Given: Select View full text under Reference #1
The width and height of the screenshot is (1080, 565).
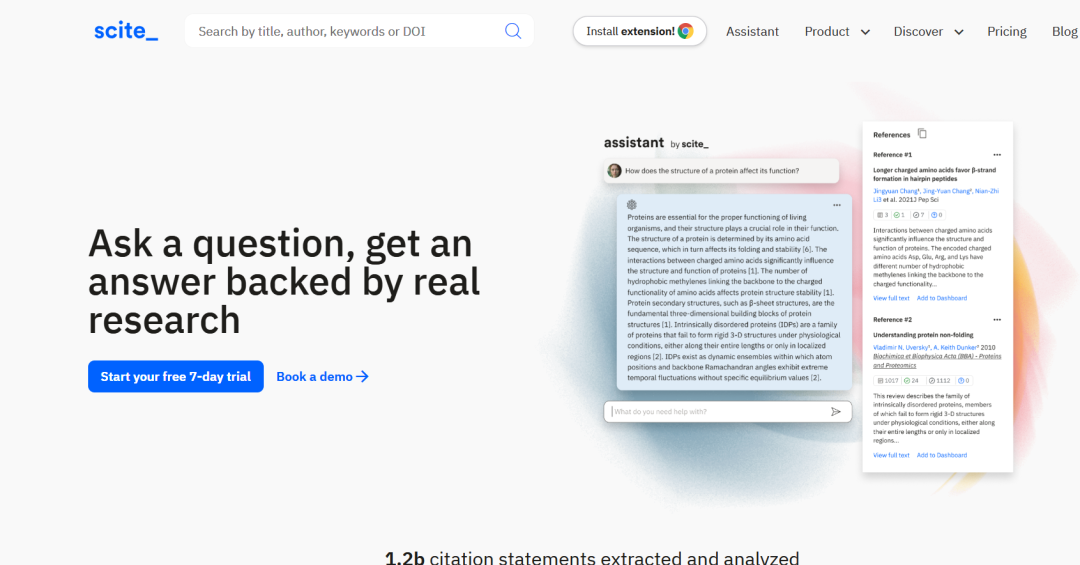Looking at the screenshot, I should (891, 298).
